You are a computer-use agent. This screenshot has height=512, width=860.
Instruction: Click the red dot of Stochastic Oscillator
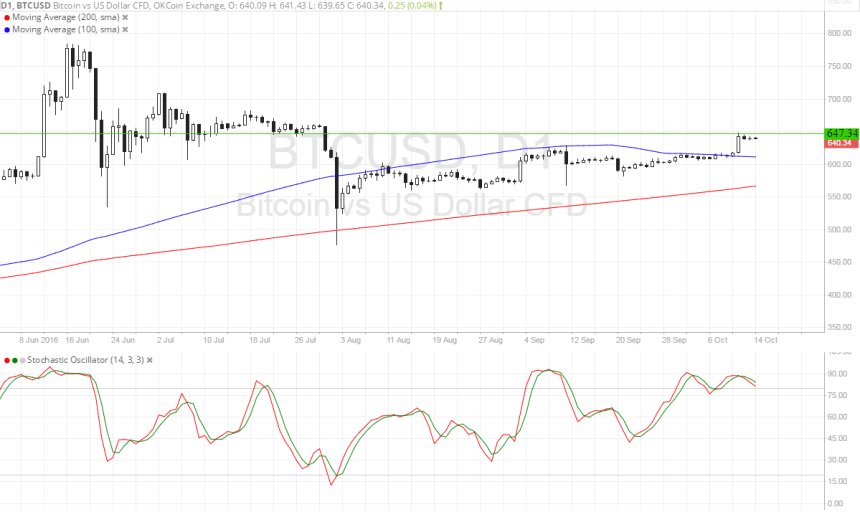[7, 360]
